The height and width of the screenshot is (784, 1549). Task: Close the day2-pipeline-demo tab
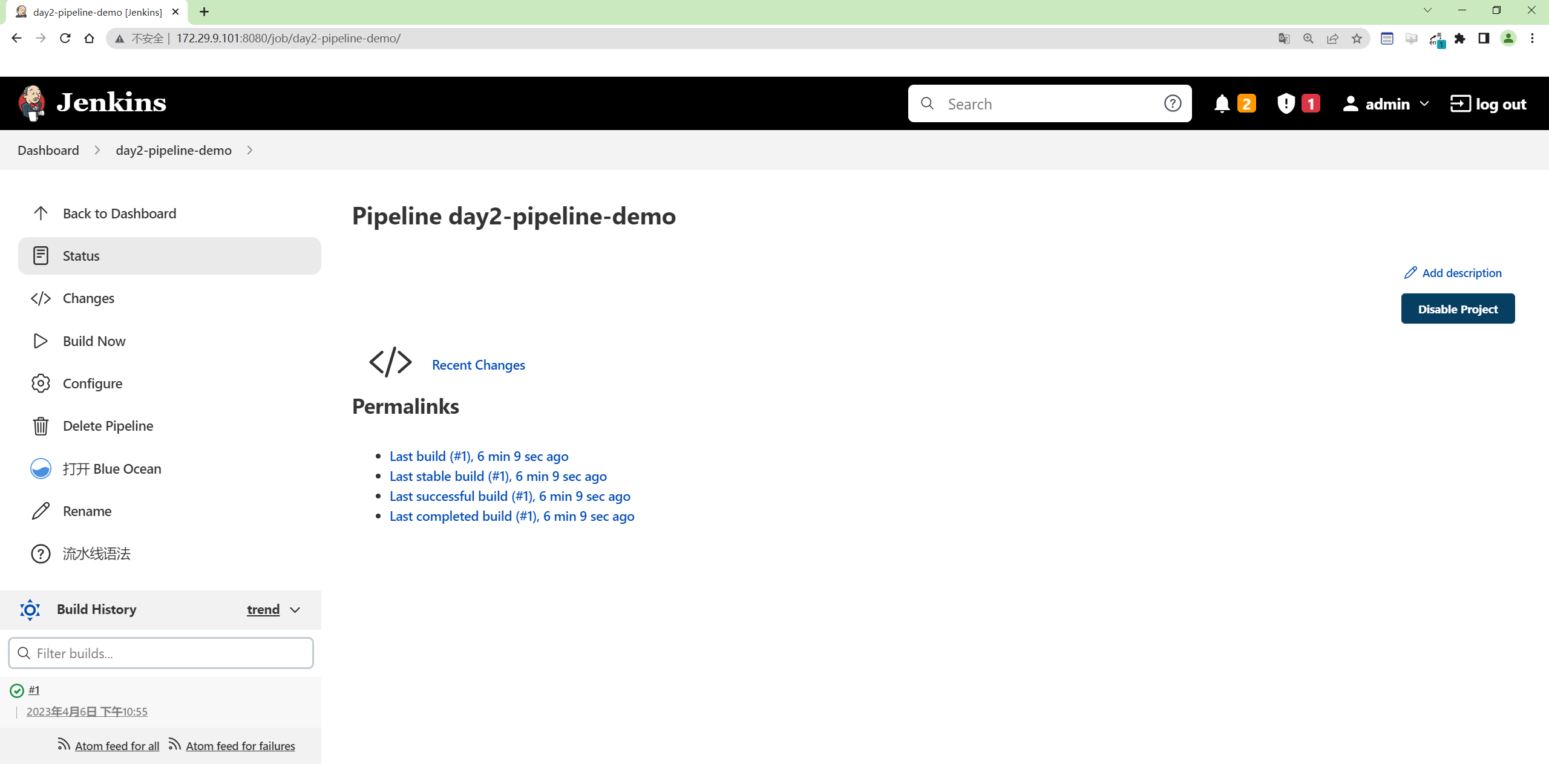click(x=175, y=11)
